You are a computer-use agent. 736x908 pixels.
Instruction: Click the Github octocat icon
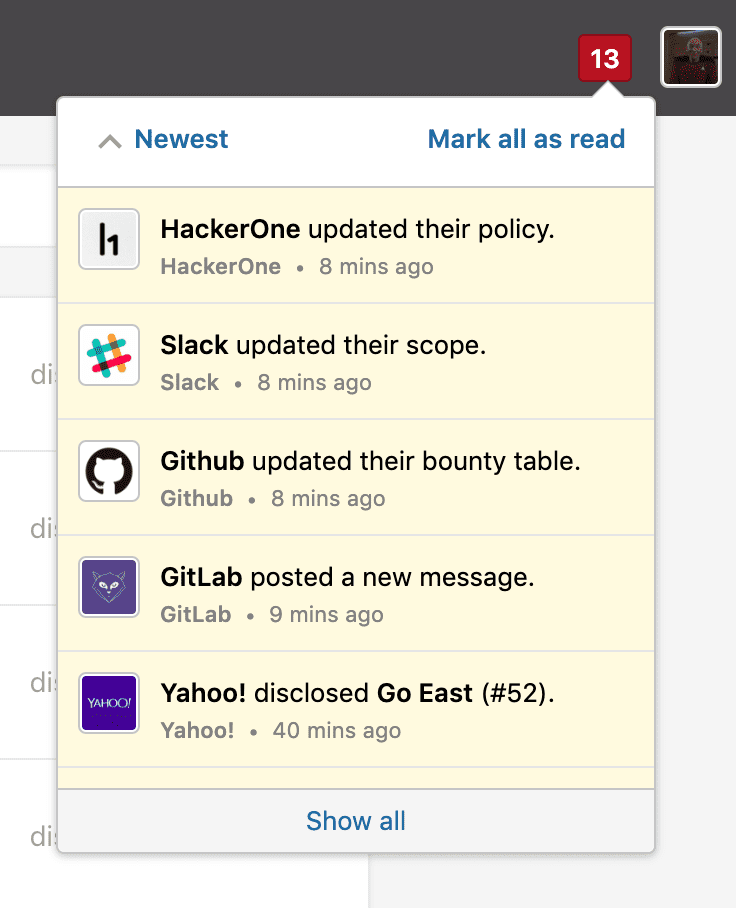pos(109,471)
